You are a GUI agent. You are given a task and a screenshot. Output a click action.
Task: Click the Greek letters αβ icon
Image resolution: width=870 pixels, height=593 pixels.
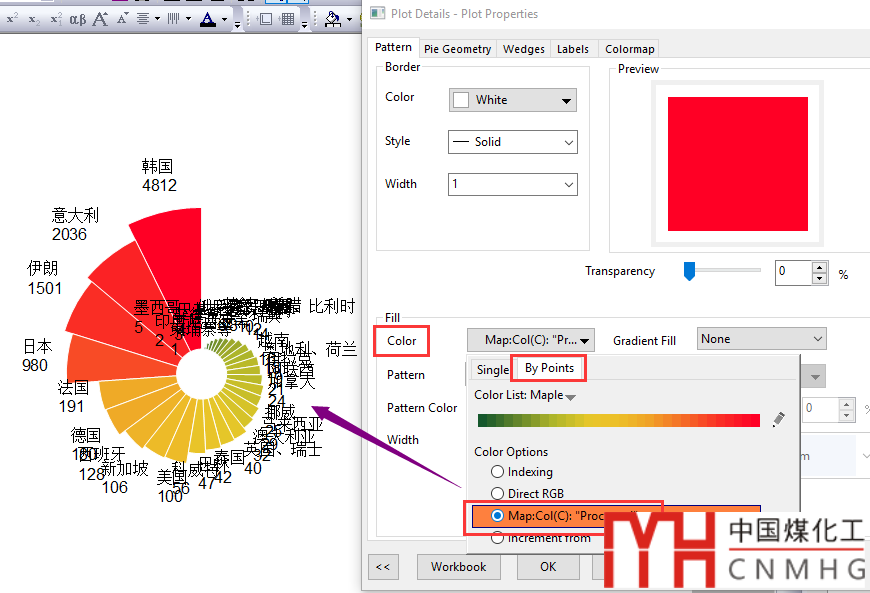[77, 19]
